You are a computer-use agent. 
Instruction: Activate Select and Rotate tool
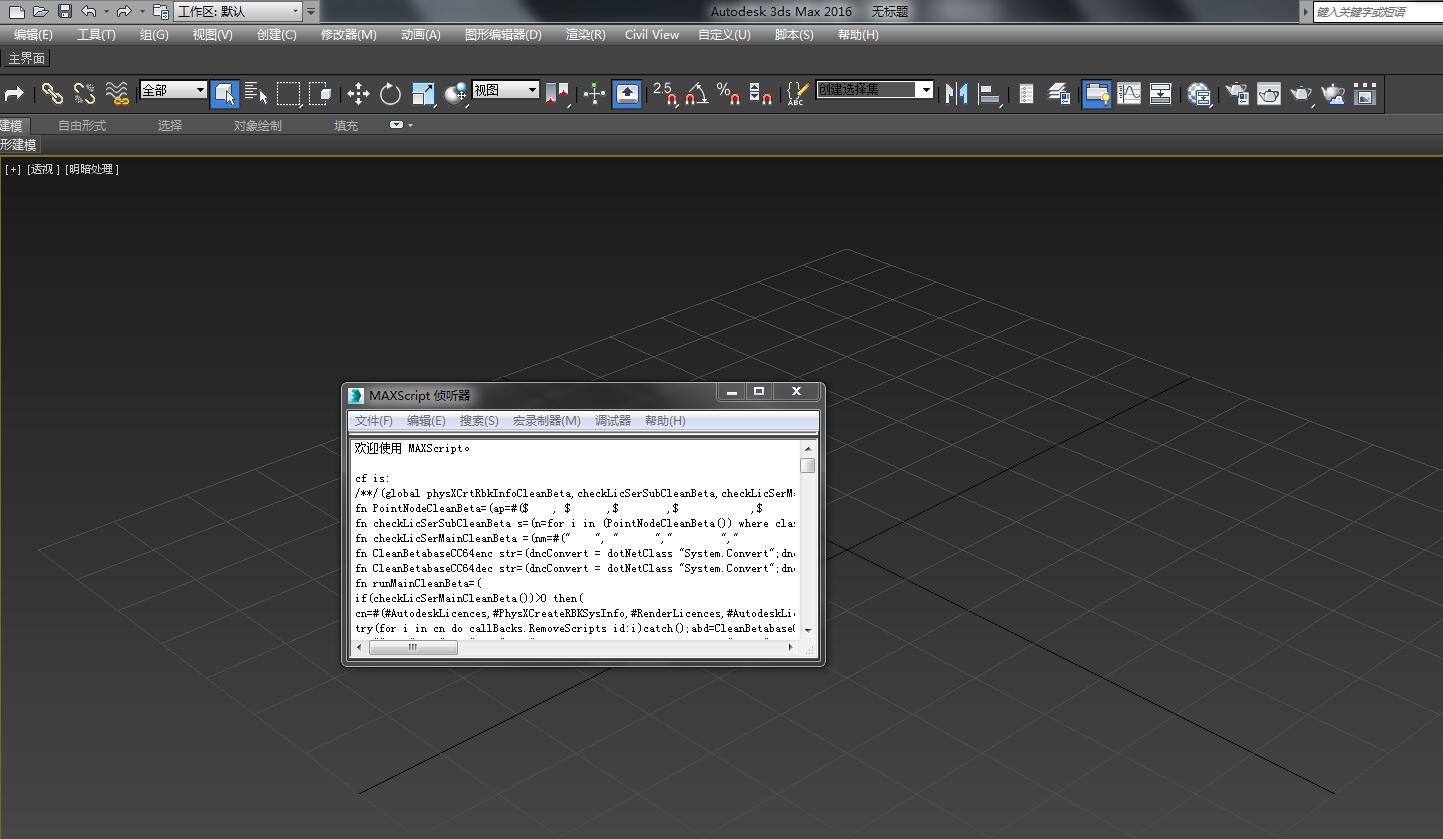tap(390, 94)
